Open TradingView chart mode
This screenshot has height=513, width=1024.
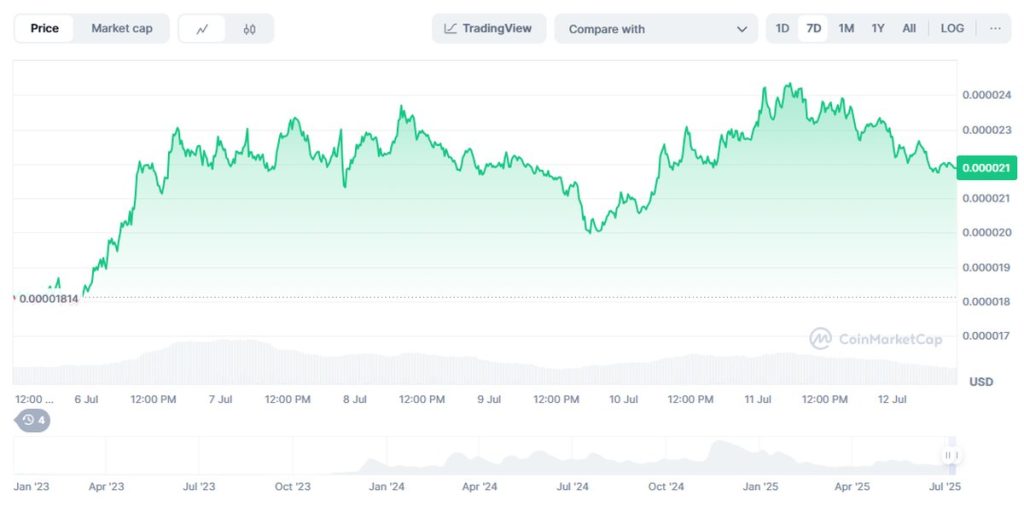coord(489,29)
